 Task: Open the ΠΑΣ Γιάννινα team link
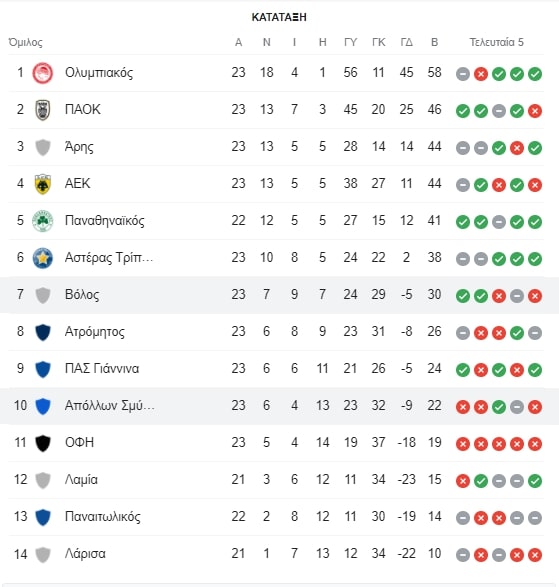pyautogui.click(x=102, y=368)
